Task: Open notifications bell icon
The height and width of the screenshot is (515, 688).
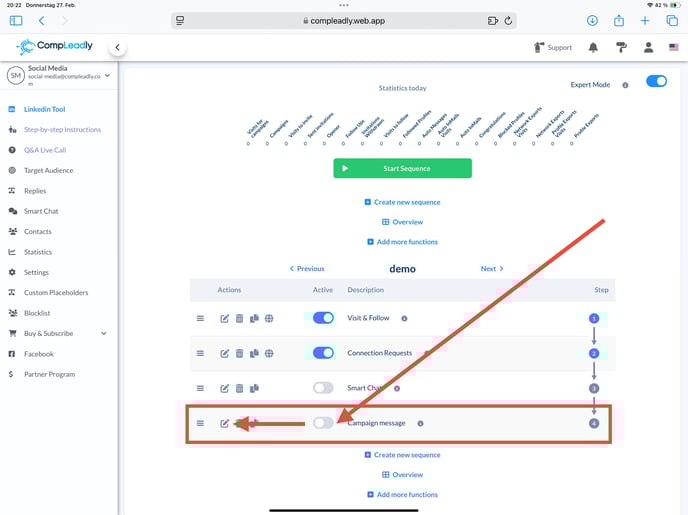Action: (593, 47)
